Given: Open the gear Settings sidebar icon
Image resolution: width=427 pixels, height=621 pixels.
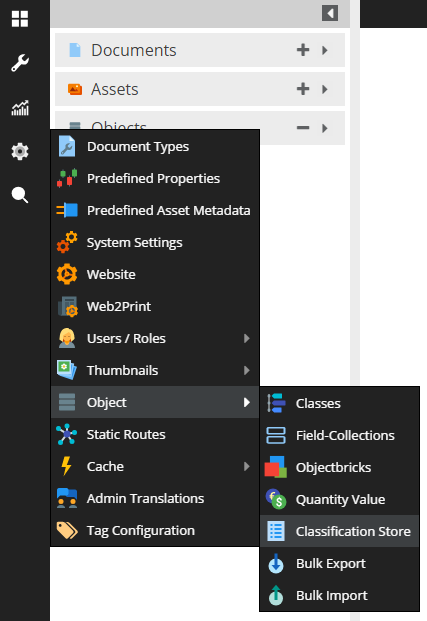Looking at the screenshot, I should tap(20, 151).
